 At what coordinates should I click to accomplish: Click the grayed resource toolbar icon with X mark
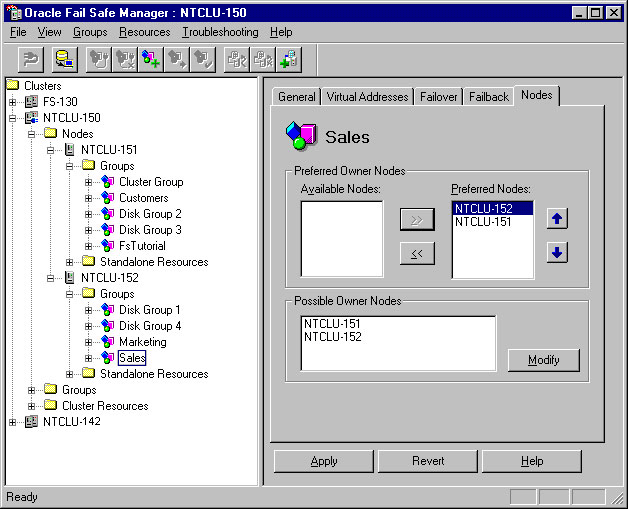point(263,60)
